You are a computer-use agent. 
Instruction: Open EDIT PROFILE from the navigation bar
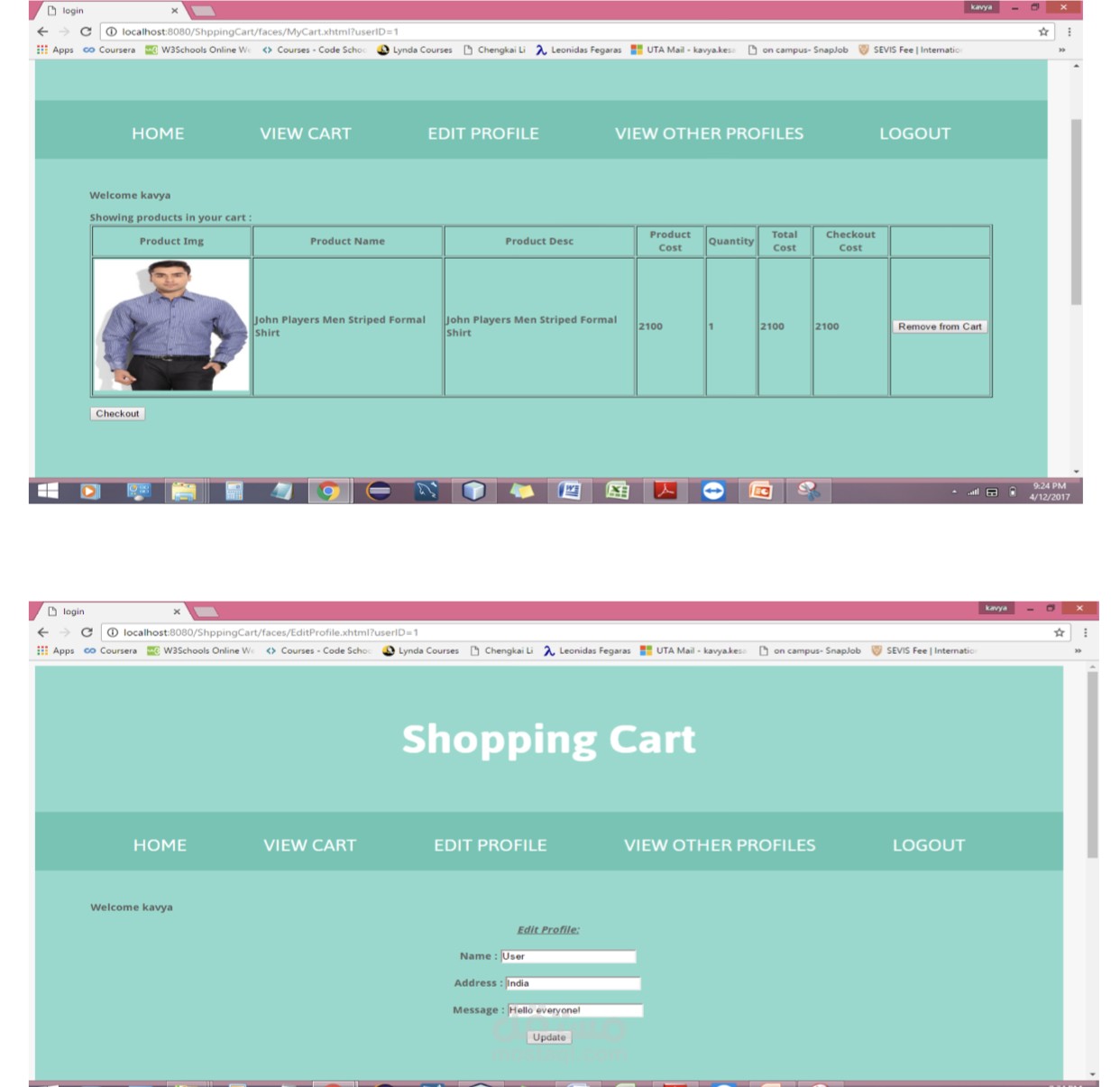pos(484,133)
